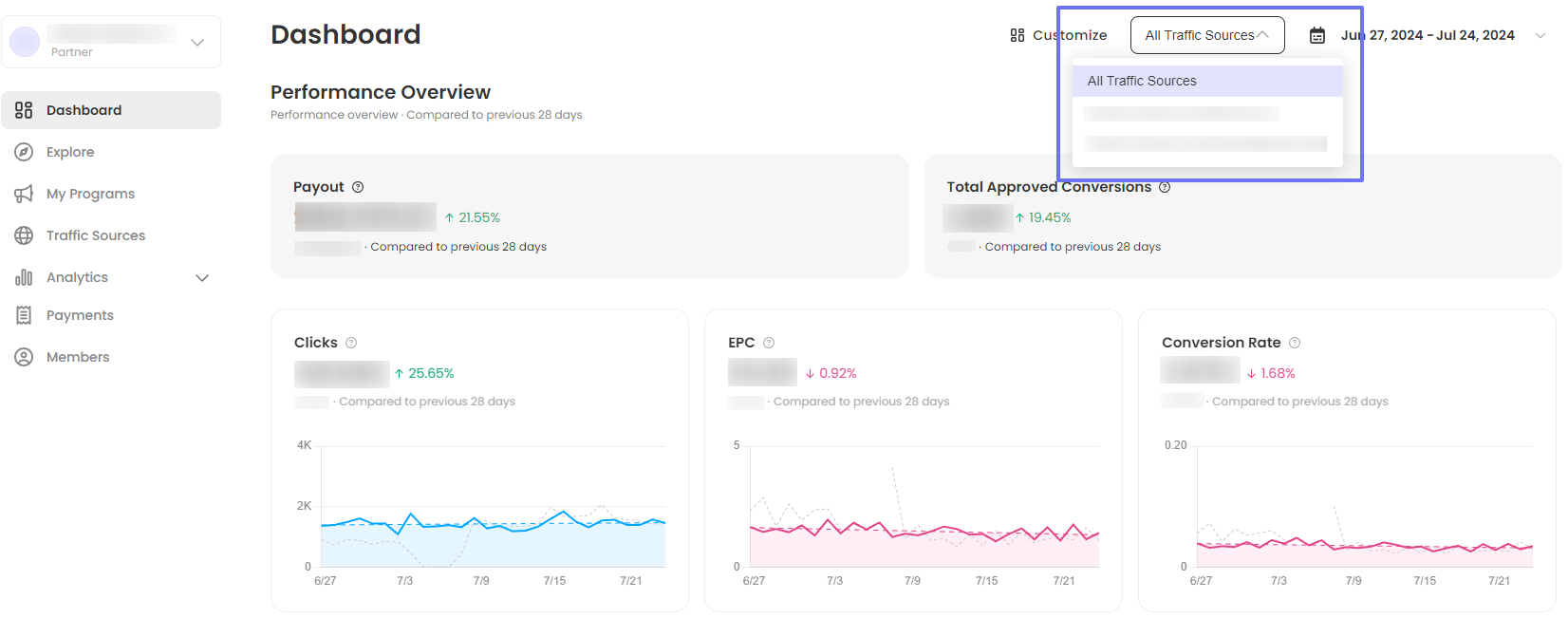Expand the Analytics submenu chevron
The height and width of the screenshot is (618, 1568).
202,277
